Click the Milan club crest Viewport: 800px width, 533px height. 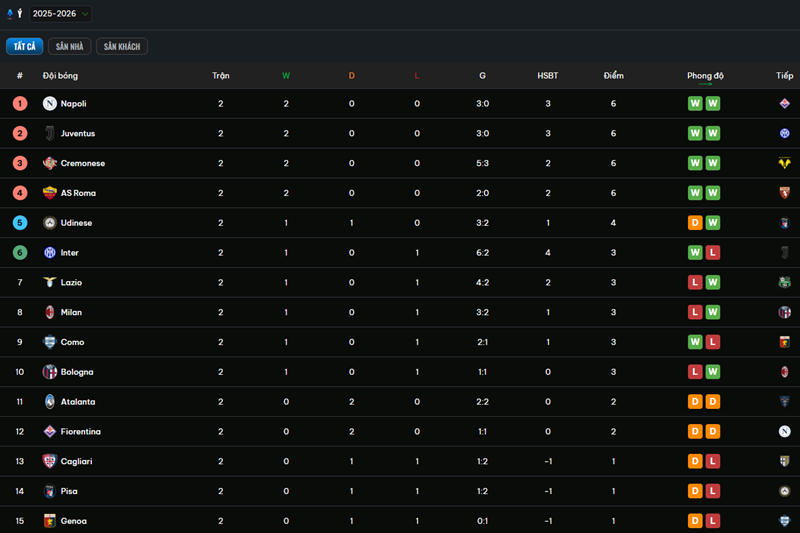49,312
